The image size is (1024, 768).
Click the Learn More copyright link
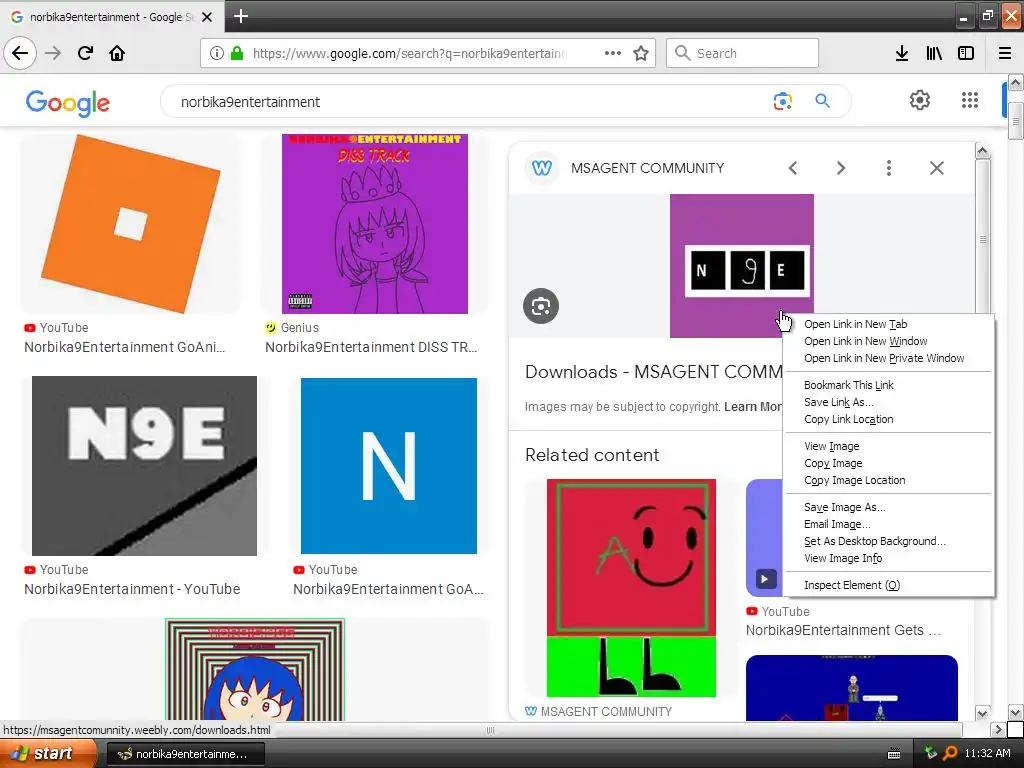[753, 406]
